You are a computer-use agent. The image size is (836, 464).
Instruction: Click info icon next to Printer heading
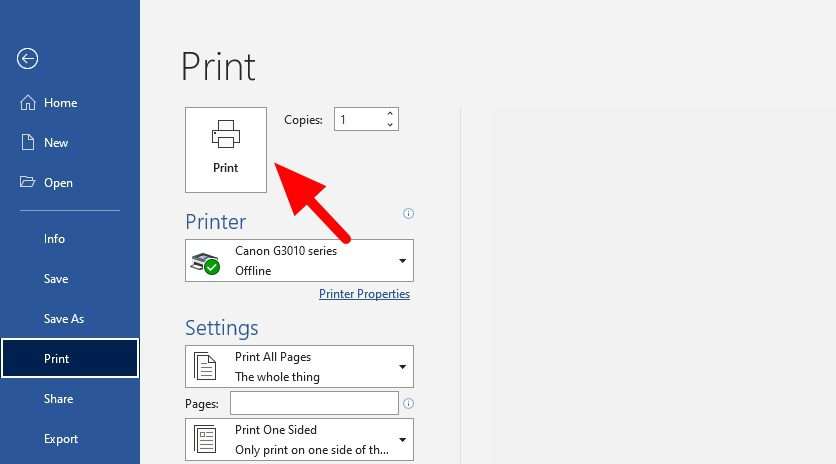click(x=408, y=214)
